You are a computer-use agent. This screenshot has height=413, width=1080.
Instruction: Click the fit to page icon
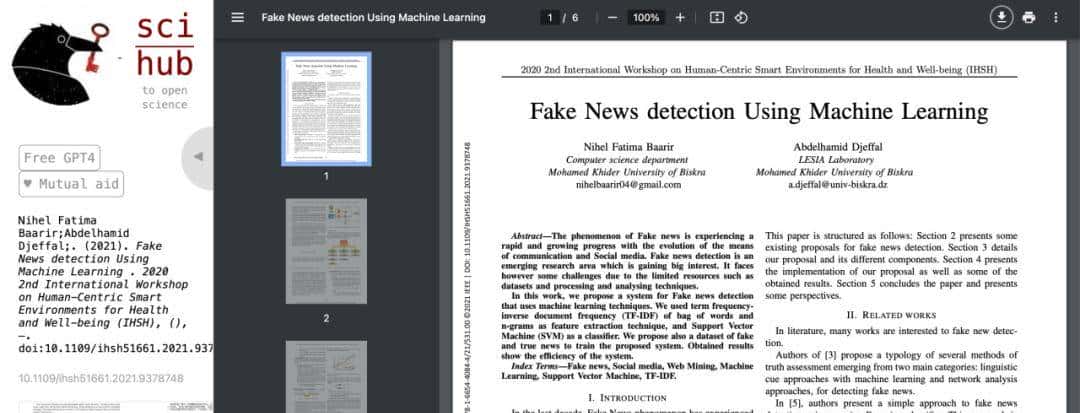716,18
